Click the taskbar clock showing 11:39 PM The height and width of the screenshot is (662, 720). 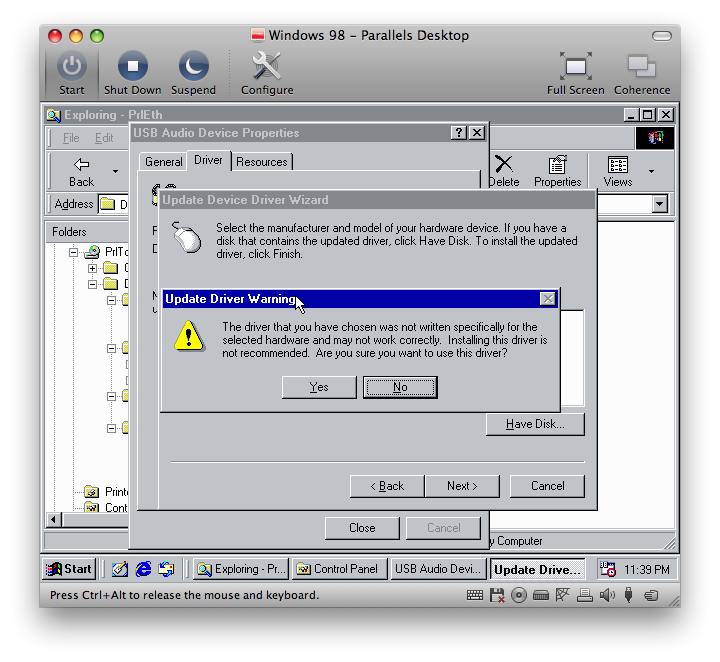click(x=646, y=570)
